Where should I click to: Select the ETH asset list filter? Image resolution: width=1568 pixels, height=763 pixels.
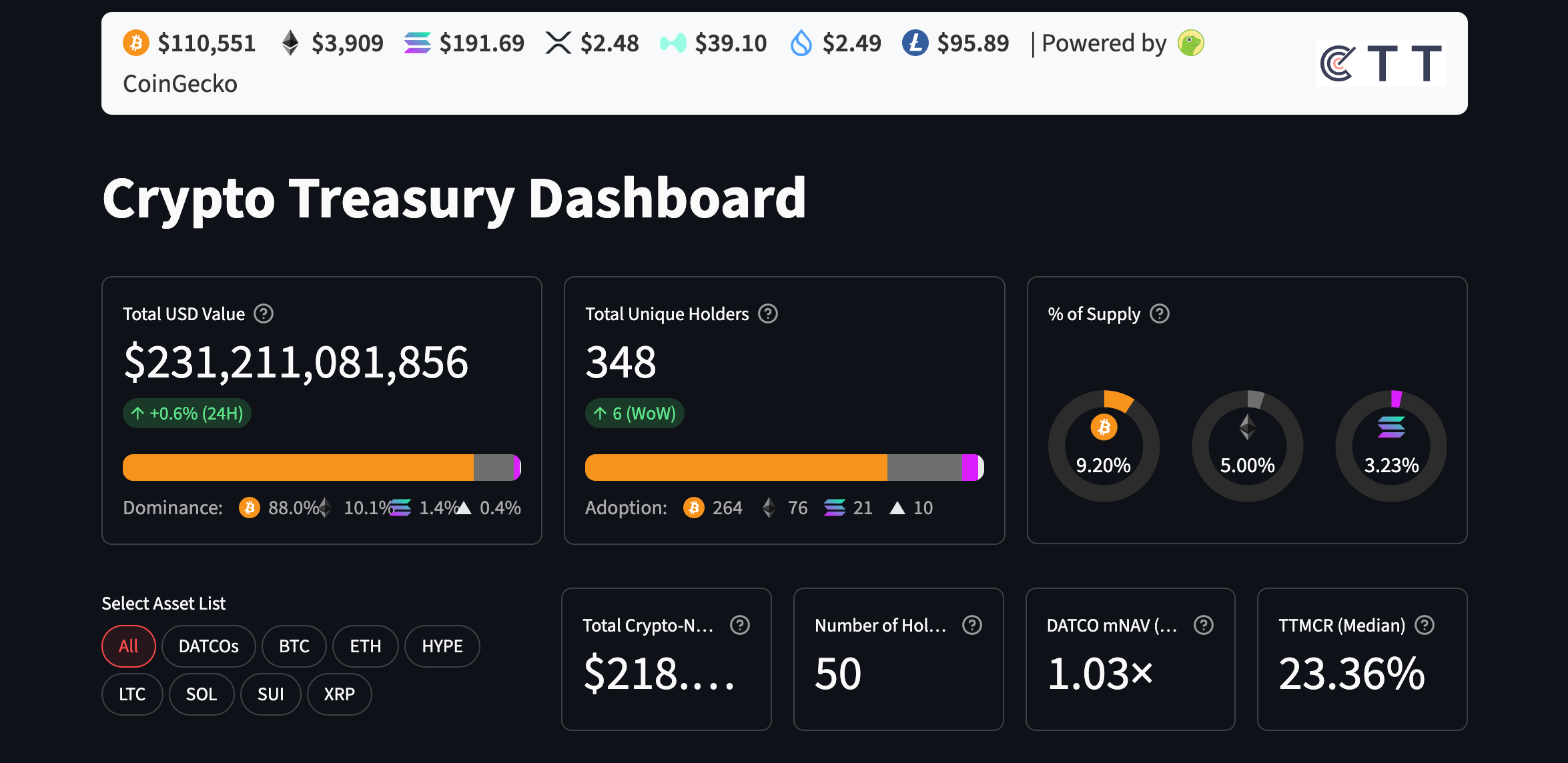pos(366,646)
